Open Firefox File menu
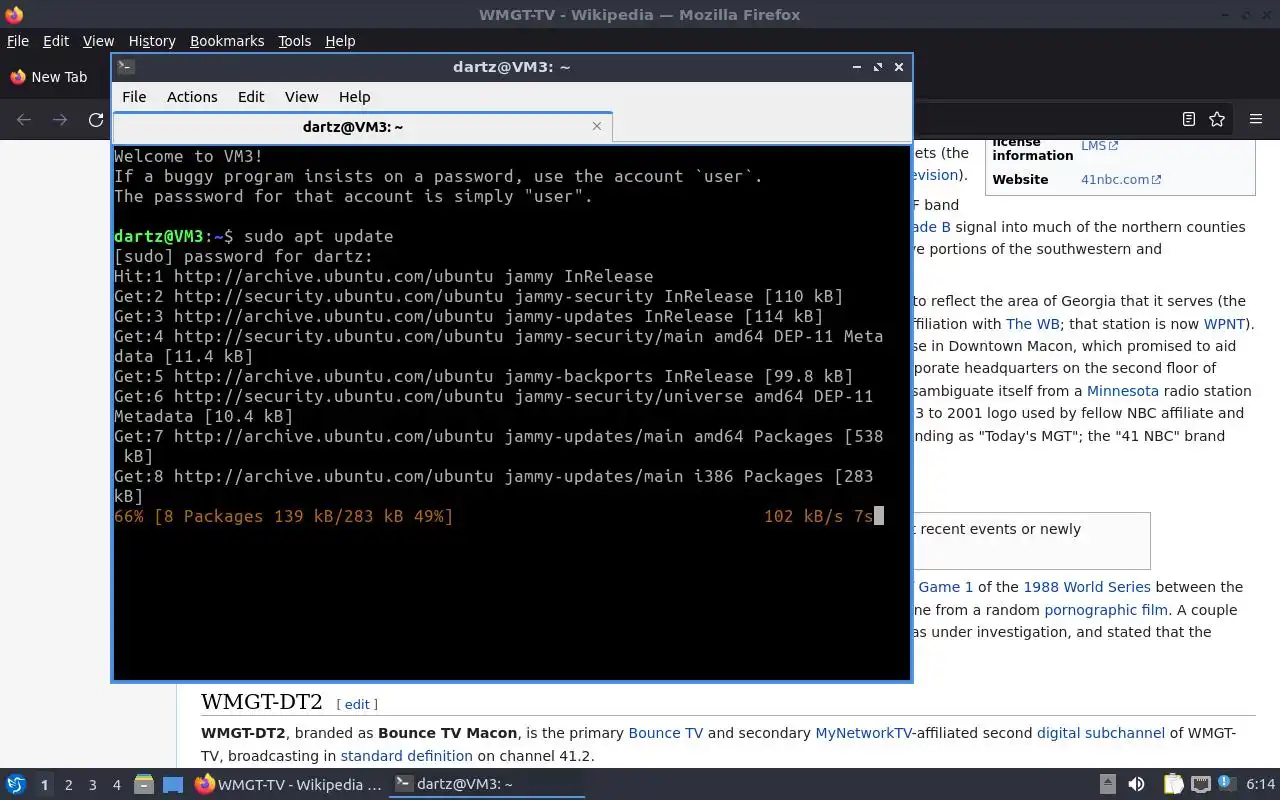The image size is (1280, 800). pos(18,41)
